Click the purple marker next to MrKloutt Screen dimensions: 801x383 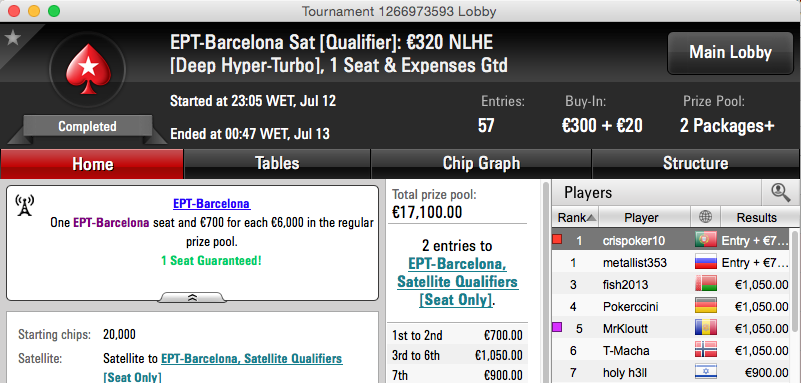557,327
